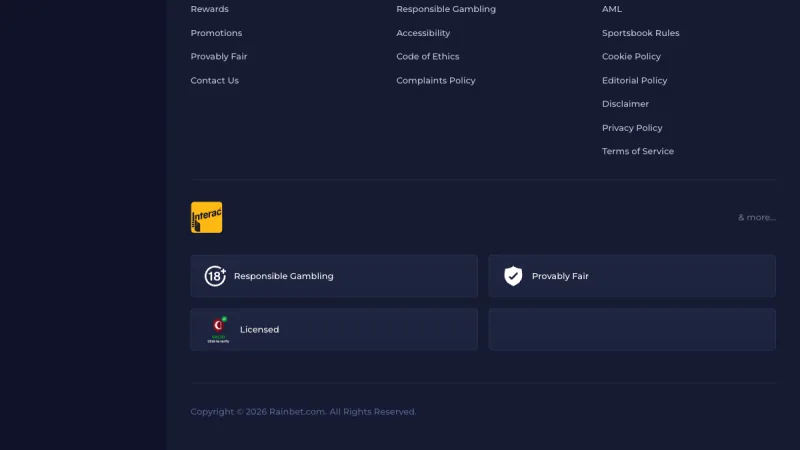The image size is (800, 450).
Task: Open the Licensed card button
Action: (334, 330)
